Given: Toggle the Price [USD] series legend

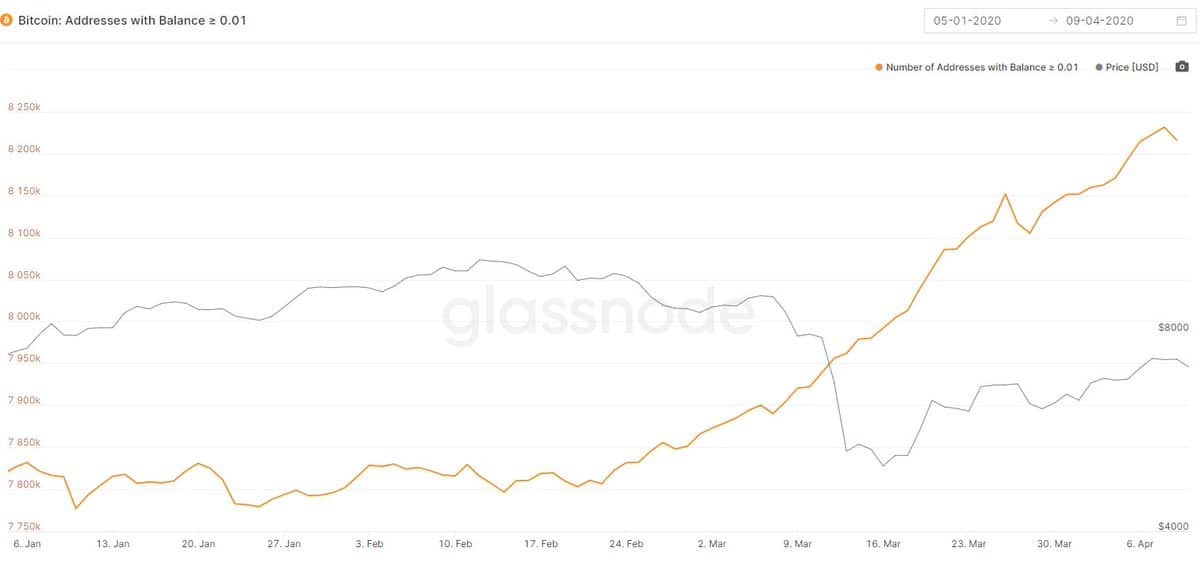Looking at the screenshot, I should tap(1132, 67).
